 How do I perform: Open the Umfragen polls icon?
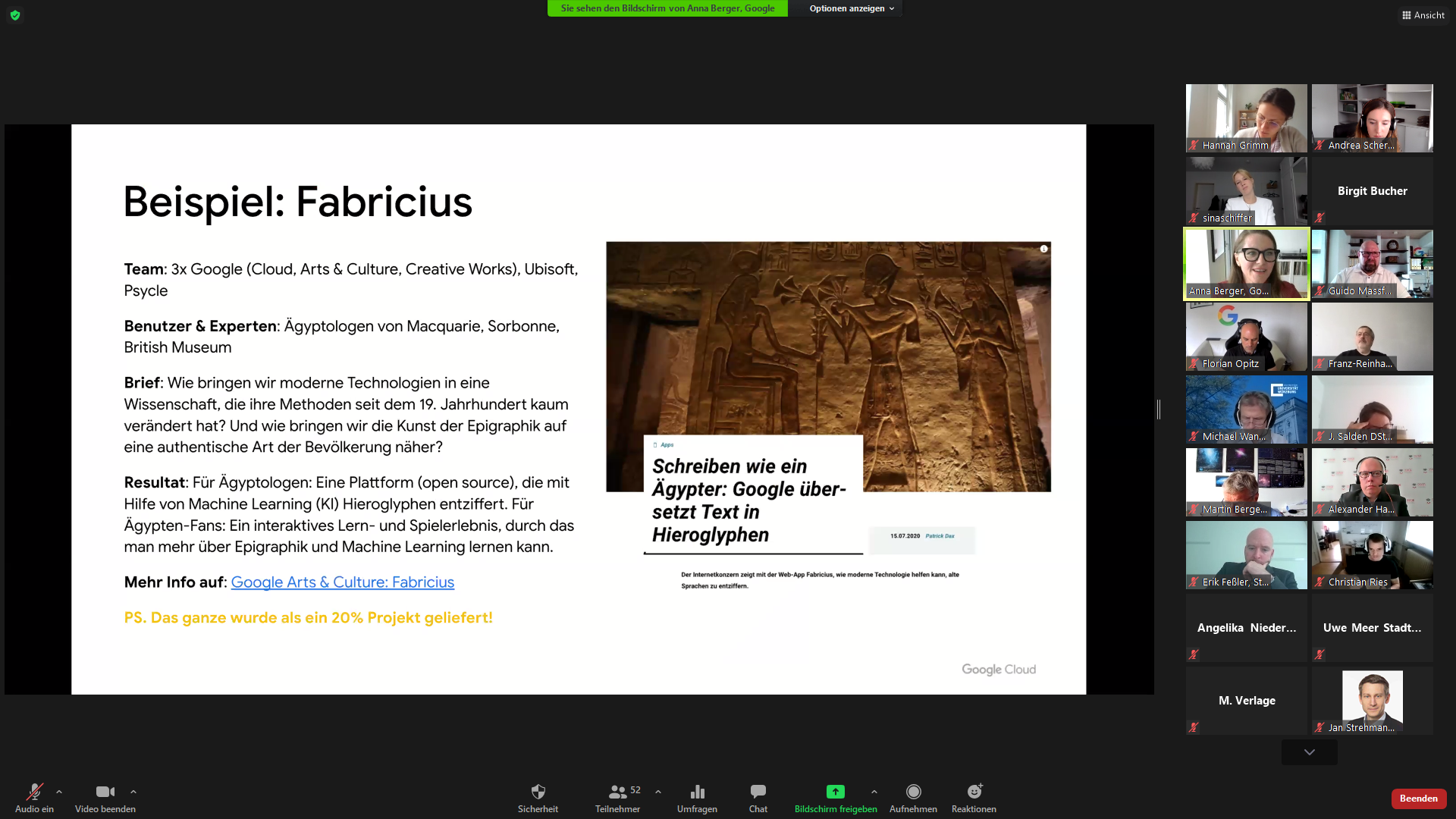[x=697, y=792]
